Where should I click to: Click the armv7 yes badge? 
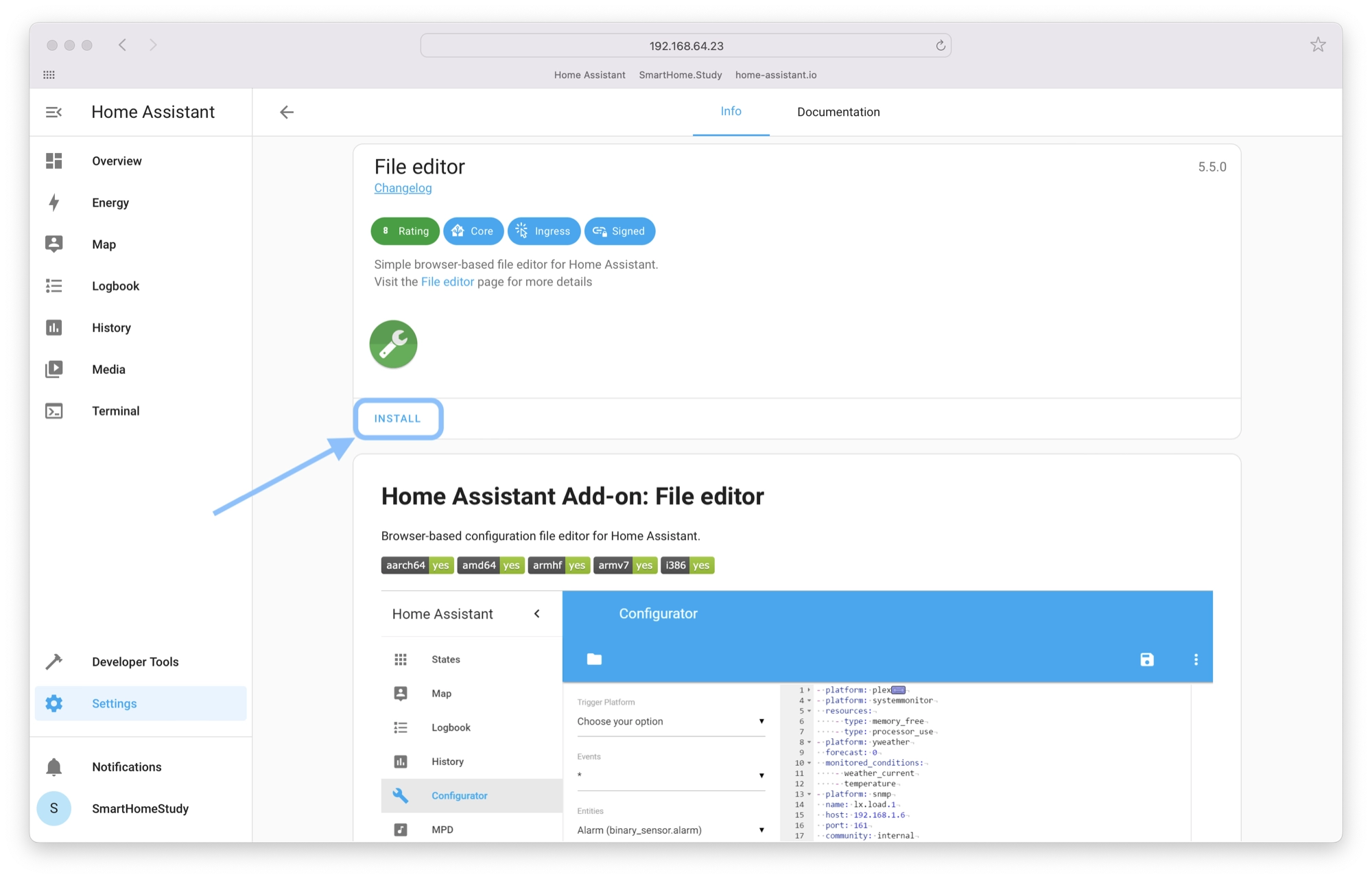[625, 565]
